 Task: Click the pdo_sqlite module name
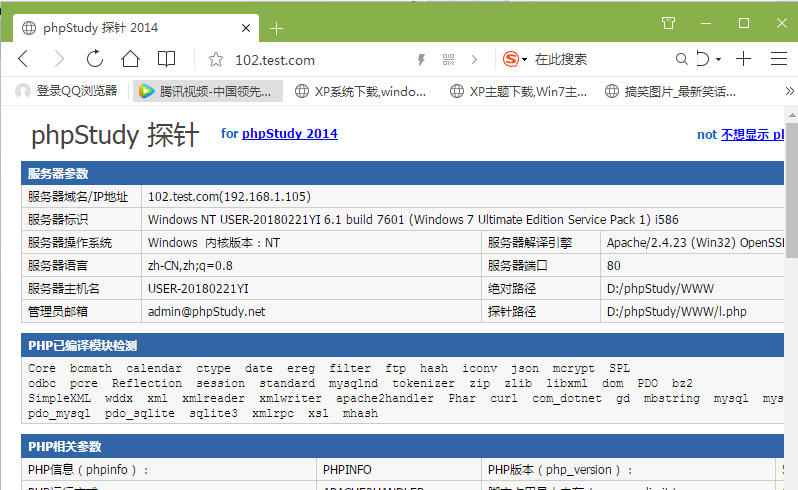[139, 414]
